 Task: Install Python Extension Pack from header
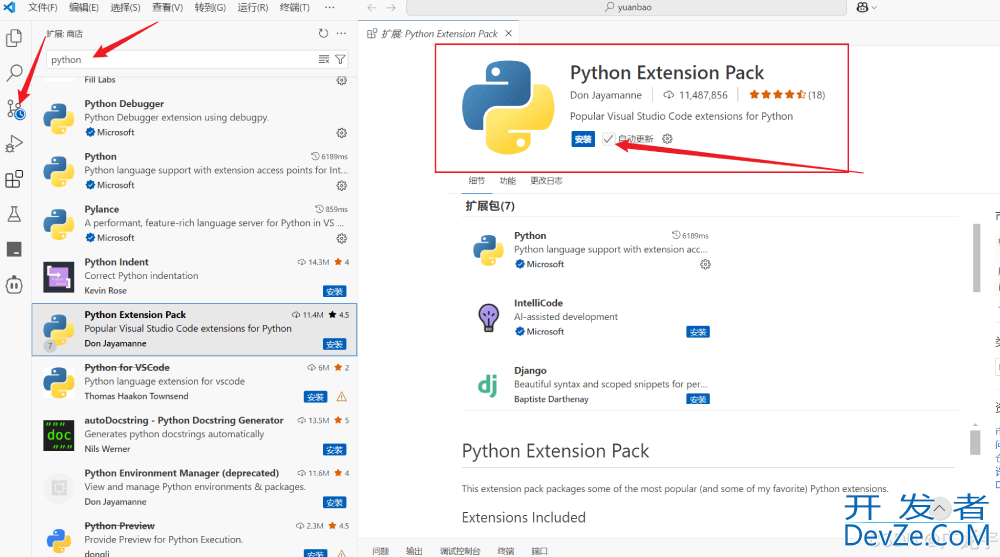click(x=583, y=139)
